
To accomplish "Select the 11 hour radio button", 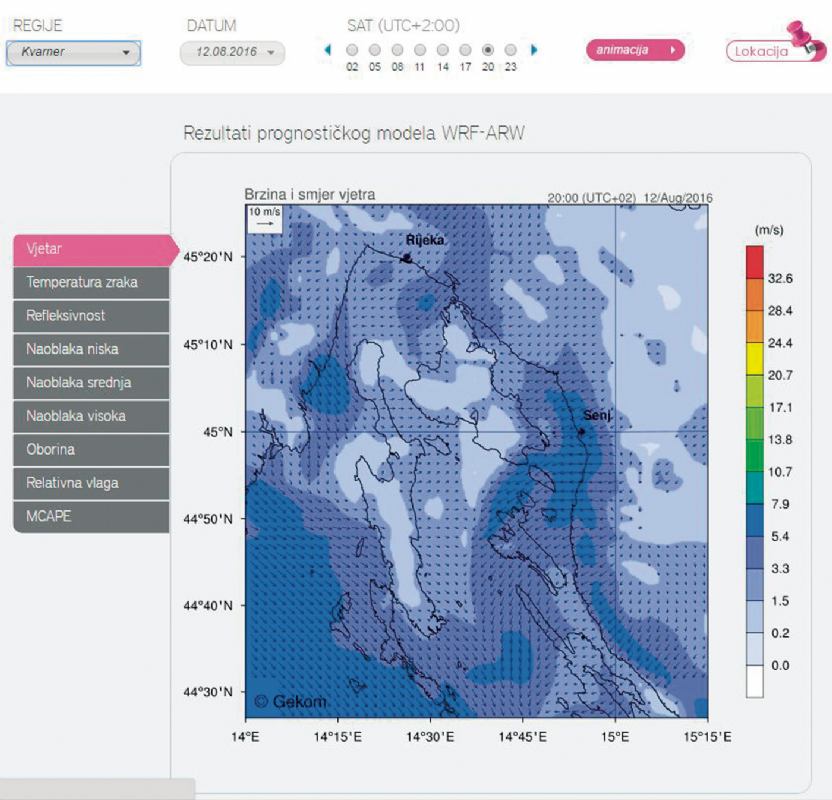I will [x=420, y=49].
